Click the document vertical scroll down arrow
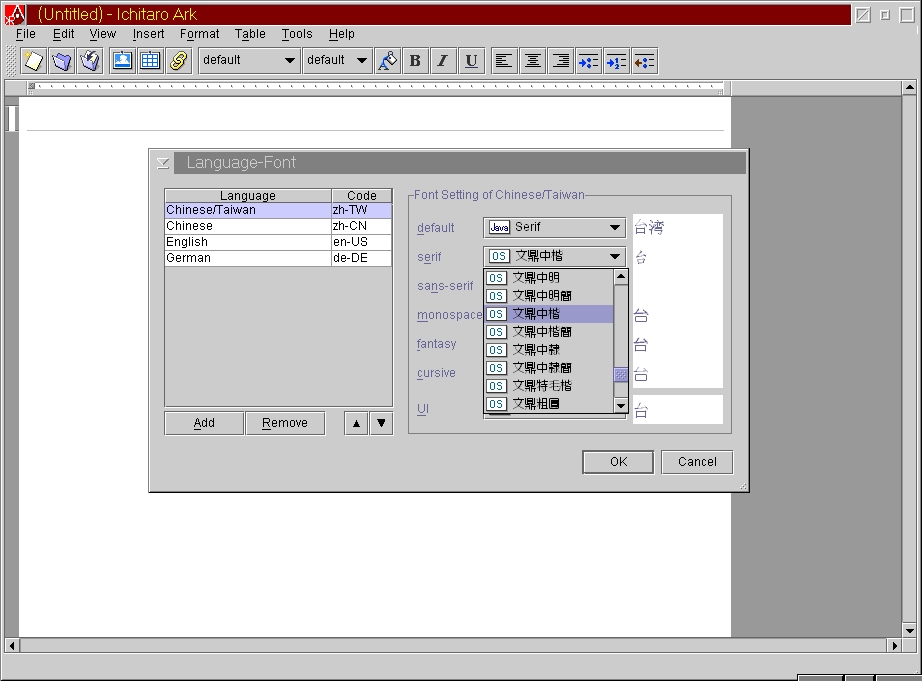The width and height of the screenshot is (922, 681). (910, 630)
